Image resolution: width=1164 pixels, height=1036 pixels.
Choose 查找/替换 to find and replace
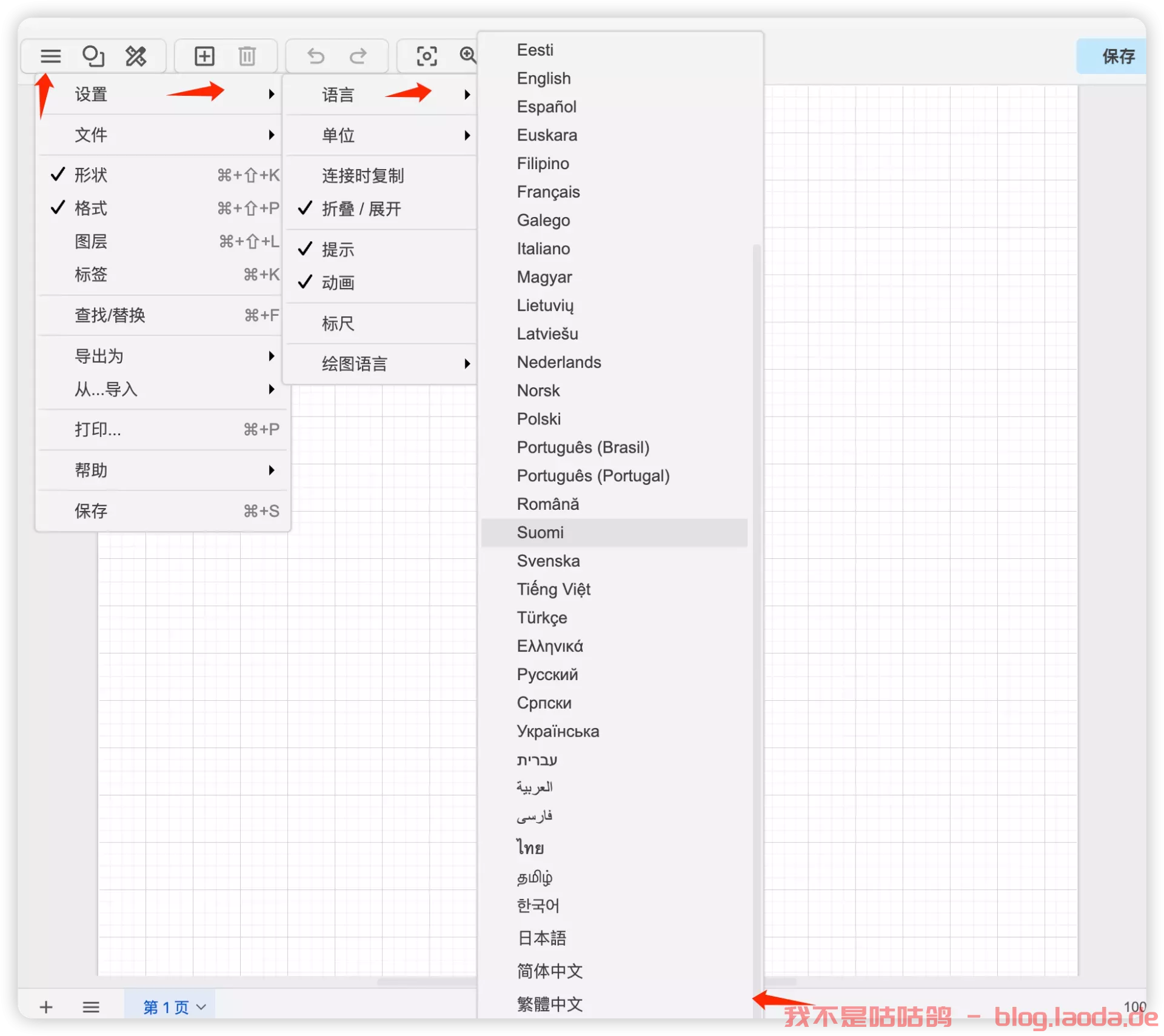click(x=110, y=315)
